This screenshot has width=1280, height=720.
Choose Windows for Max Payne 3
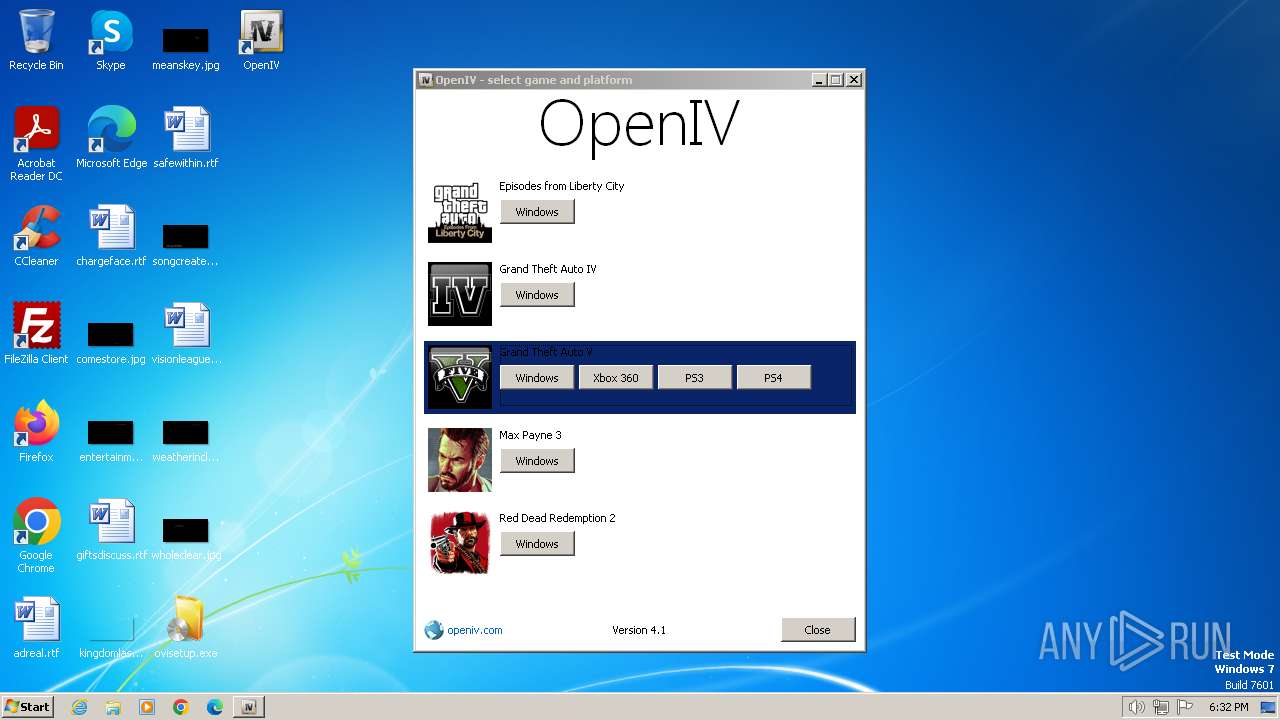537,461
